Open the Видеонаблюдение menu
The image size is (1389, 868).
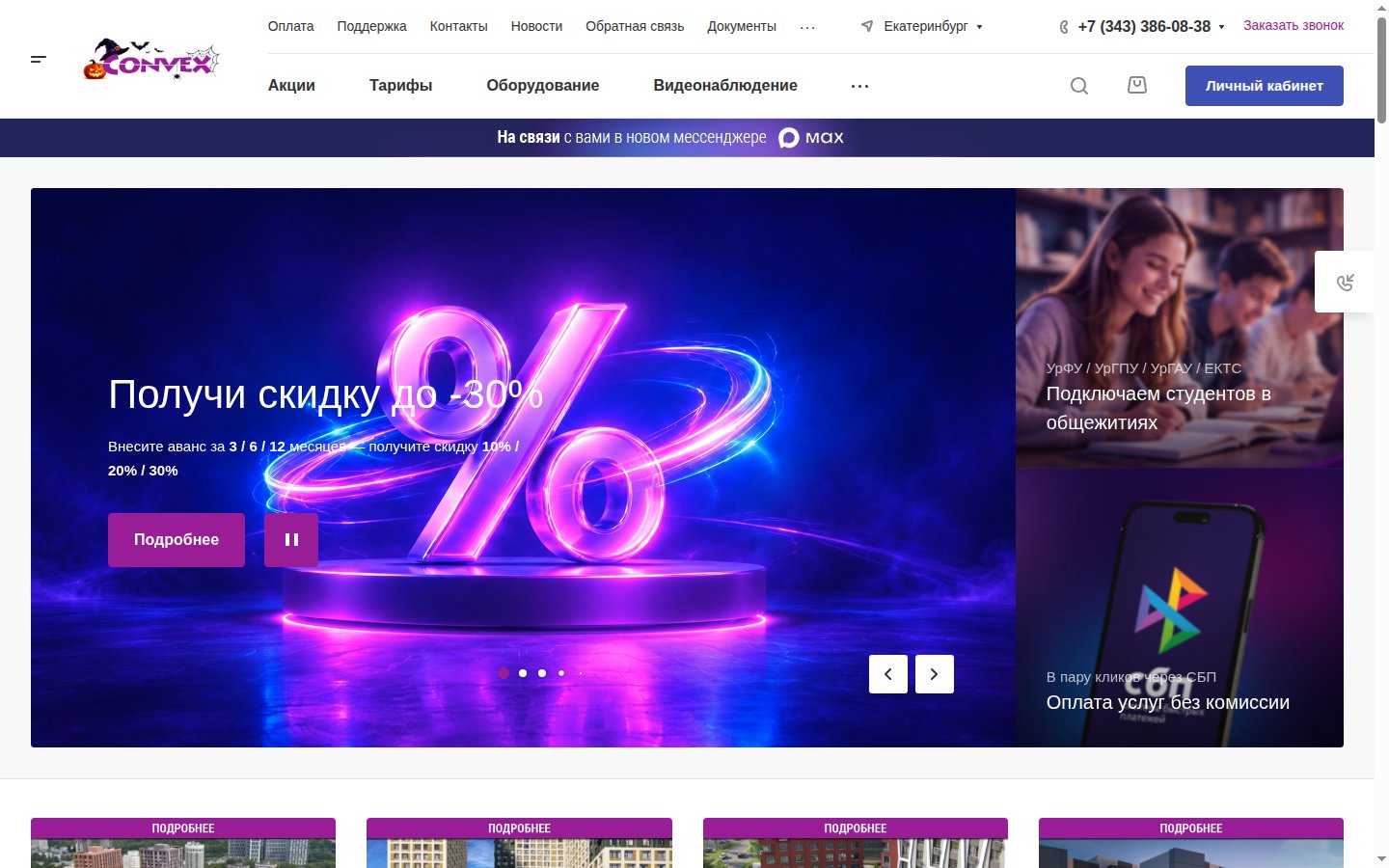(x=725, y=85)
